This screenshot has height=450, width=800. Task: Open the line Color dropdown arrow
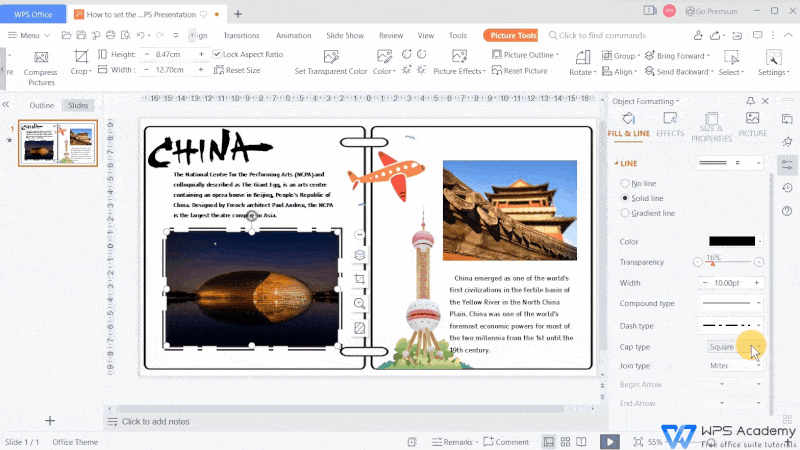760,241
